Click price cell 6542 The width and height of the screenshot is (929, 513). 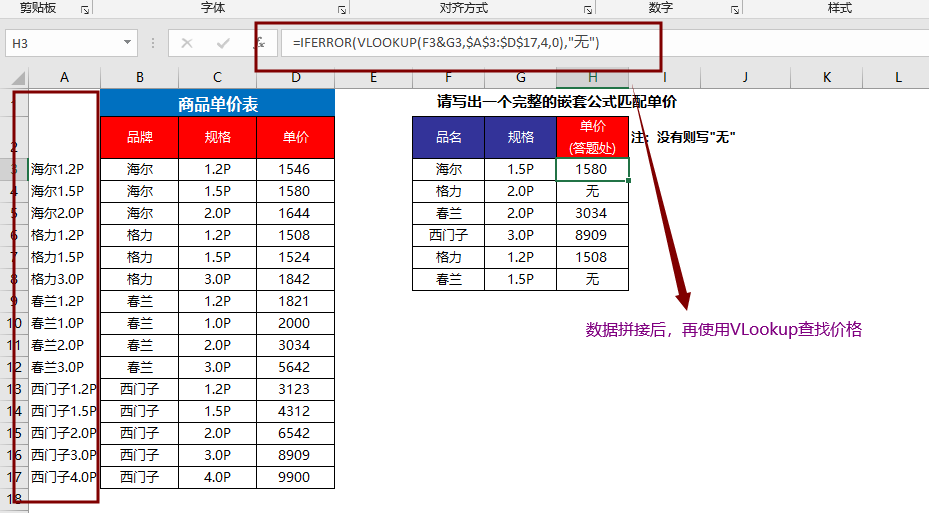[x=296, y=433]
